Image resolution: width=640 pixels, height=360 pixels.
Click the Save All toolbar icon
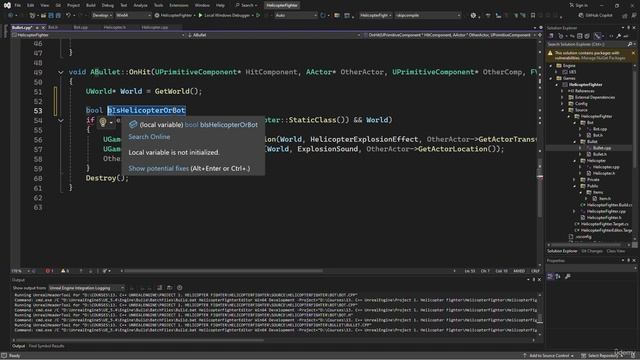(x=58, y=16)
